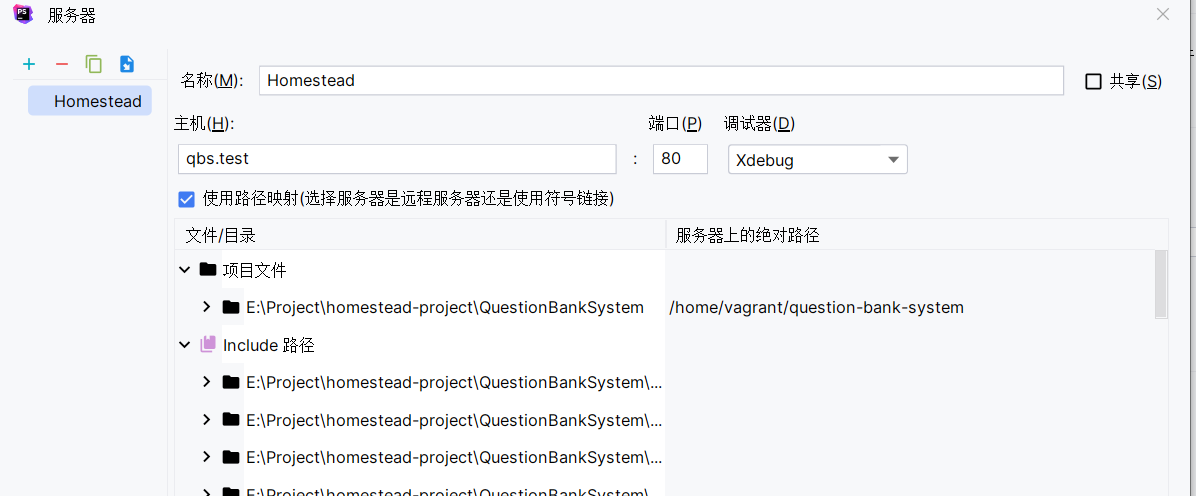Click the add server plus icon
Viewport: 1196px width, 496px height.
click(x=29, y=64)
